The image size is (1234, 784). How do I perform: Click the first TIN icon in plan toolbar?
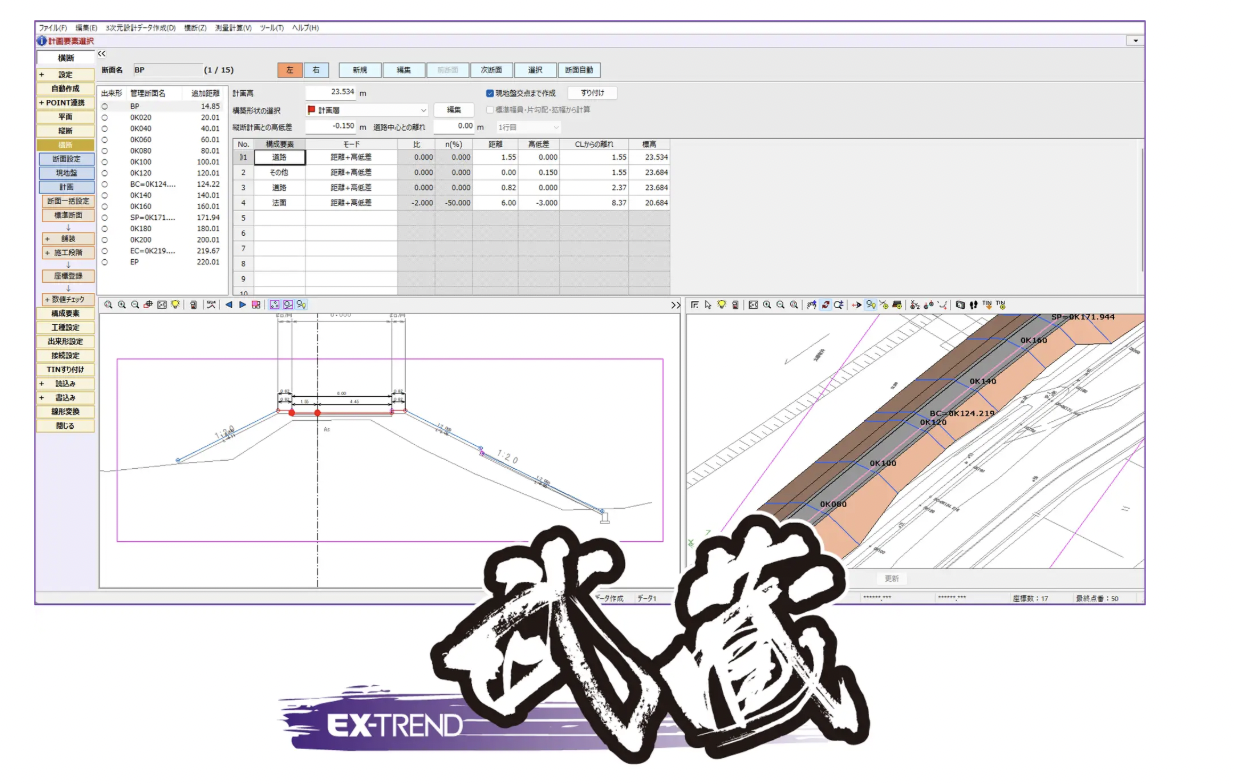click(x=986, y=304)
